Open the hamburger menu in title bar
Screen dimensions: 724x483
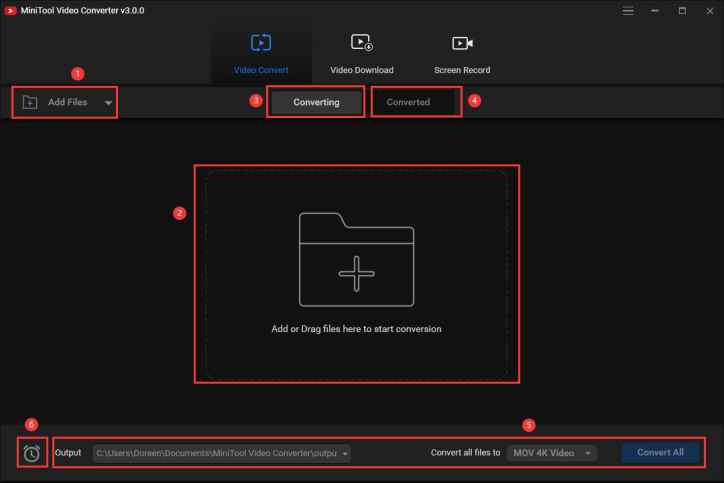point(628,11)
